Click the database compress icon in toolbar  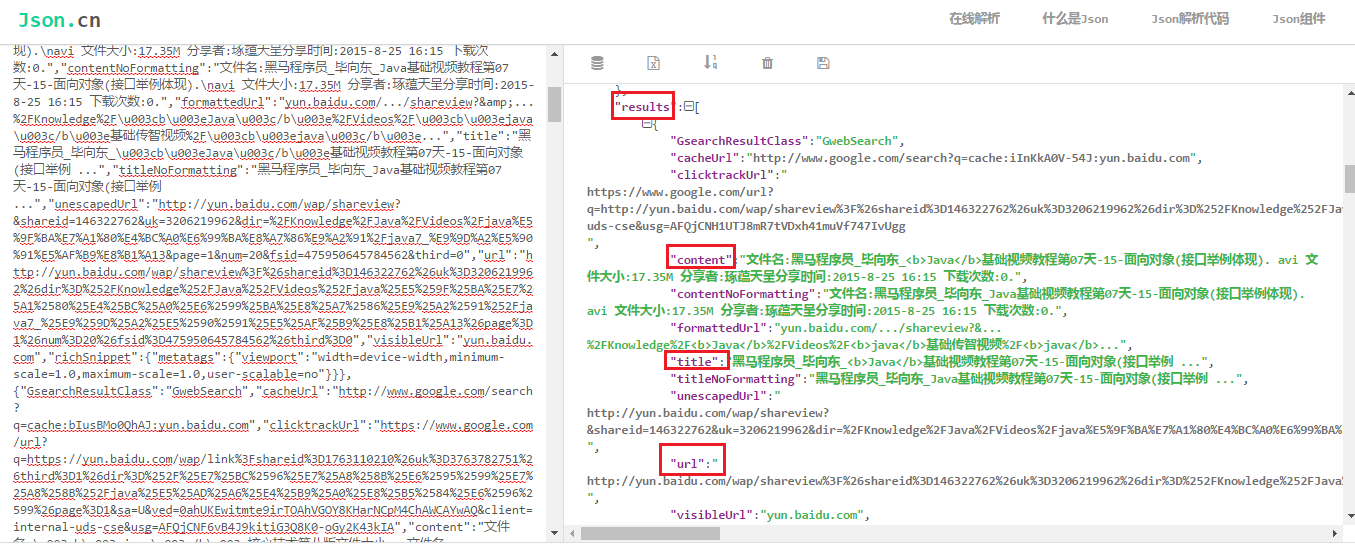[x=598, y=63]
